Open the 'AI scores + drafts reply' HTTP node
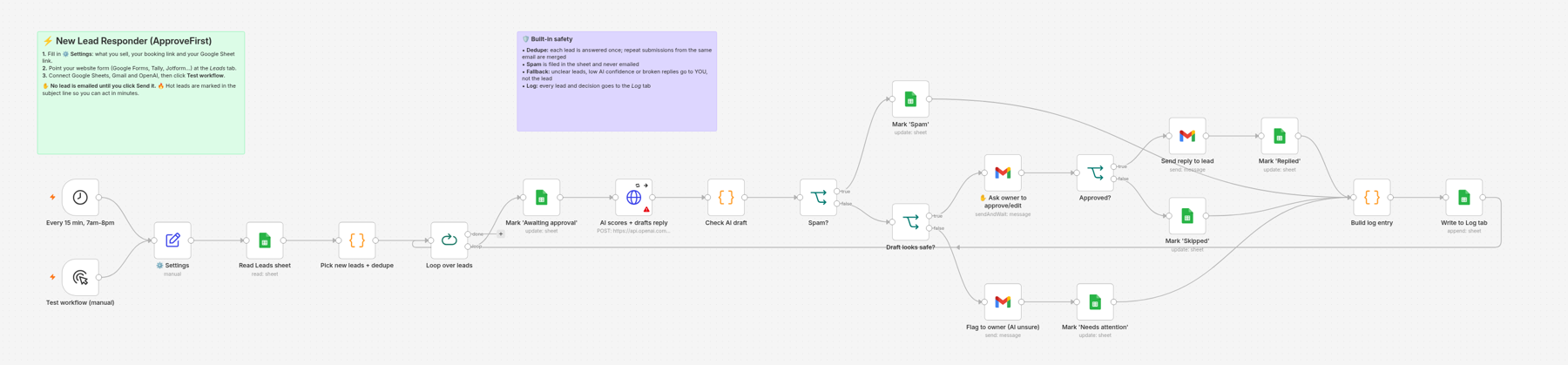 (x=633, y=197)
